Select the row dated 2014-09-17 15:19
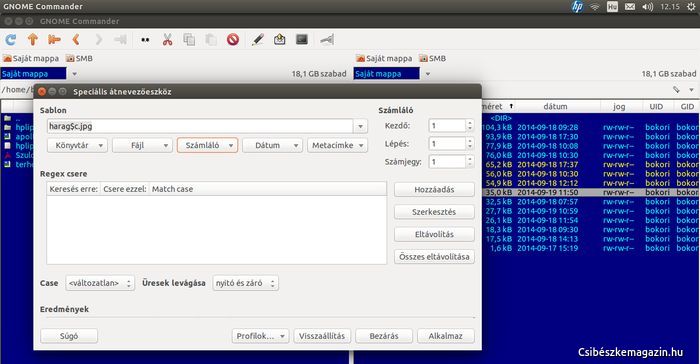 coord(591,248)
